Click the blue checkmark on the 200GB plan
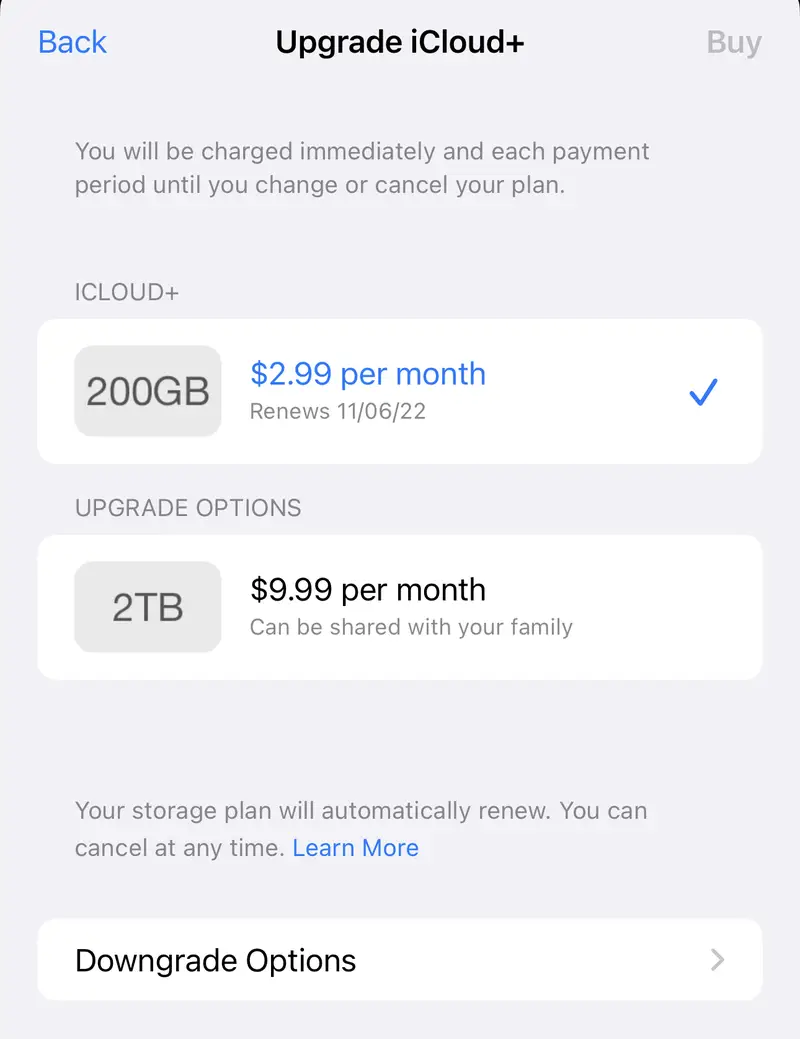The height and width of the screenshot is (1039, 800). pyautogui.click(x=703, y=393)
